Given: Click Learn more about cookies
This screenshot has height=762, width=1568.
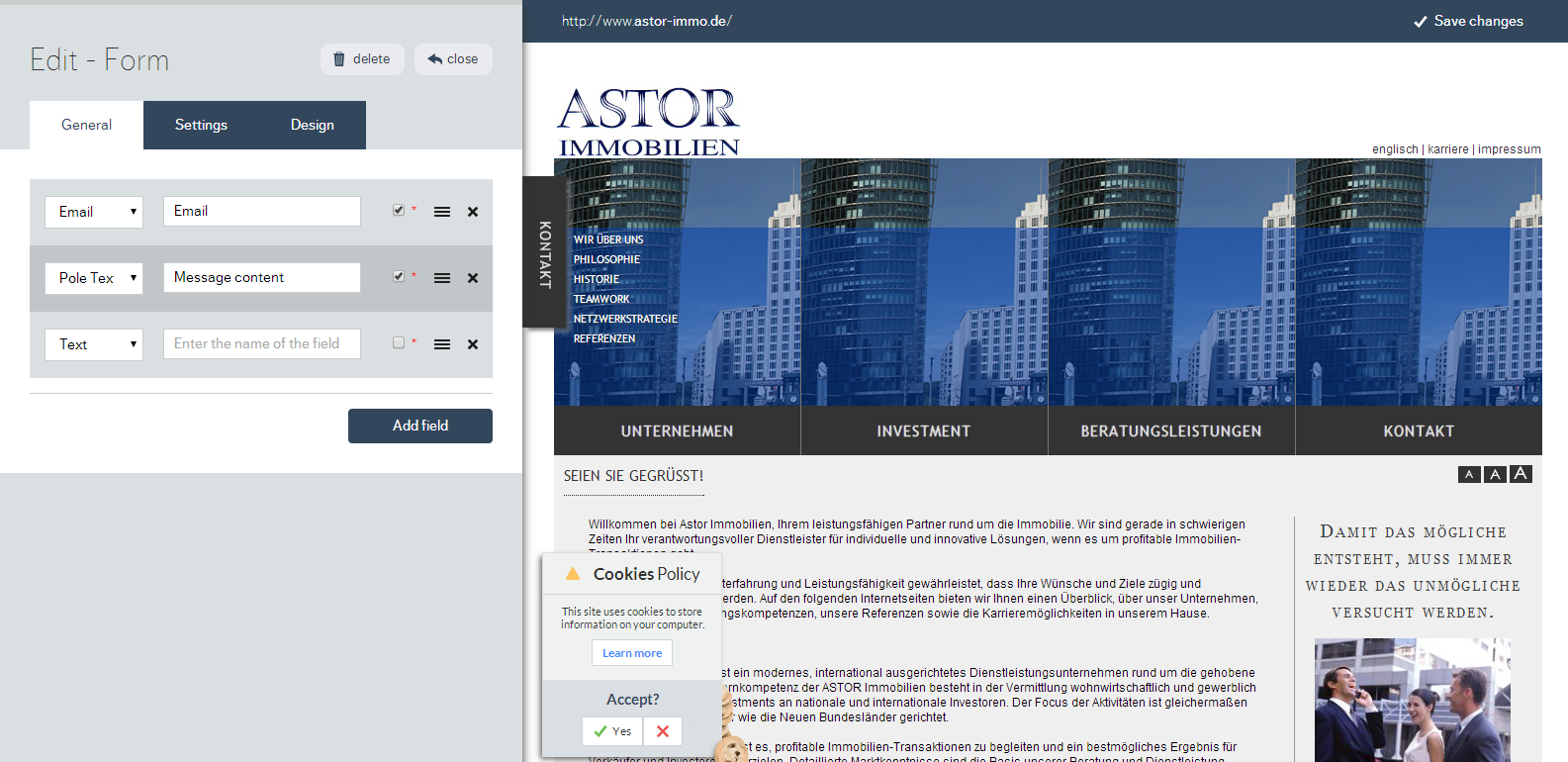Looking at the screenshot, I should pos(632,653).
